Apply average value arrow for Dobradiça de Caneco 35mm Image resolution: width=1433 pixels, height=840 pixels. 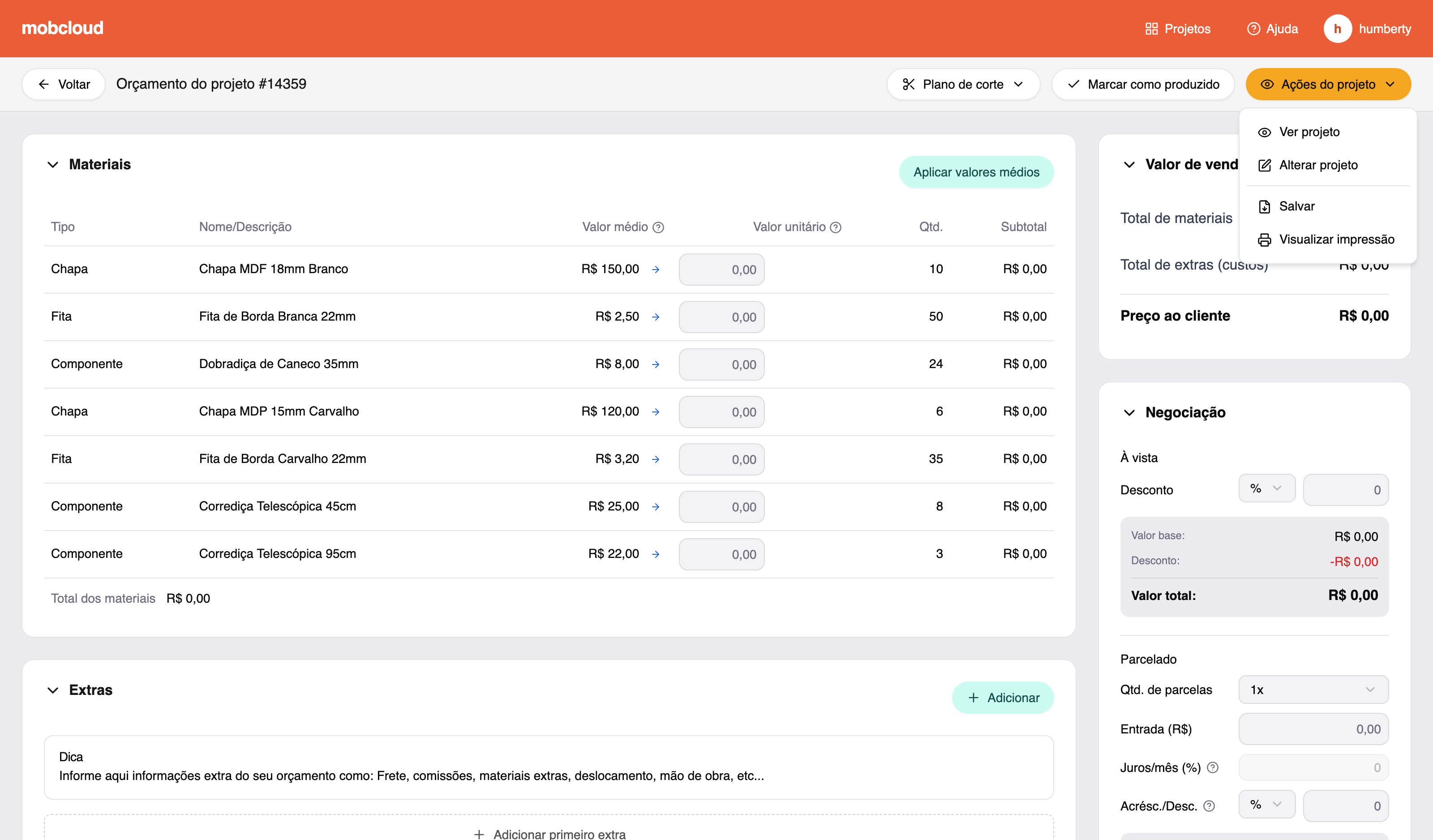pos(656,364)
